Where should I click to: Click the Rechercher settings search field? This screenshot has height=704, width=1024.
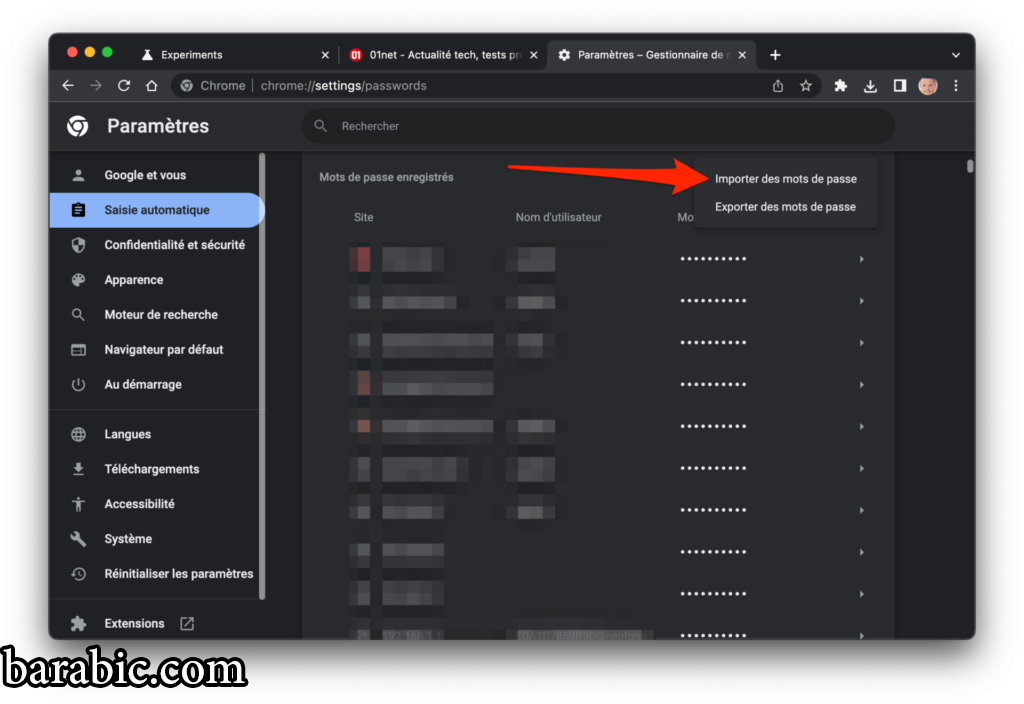tap(600, 126)
